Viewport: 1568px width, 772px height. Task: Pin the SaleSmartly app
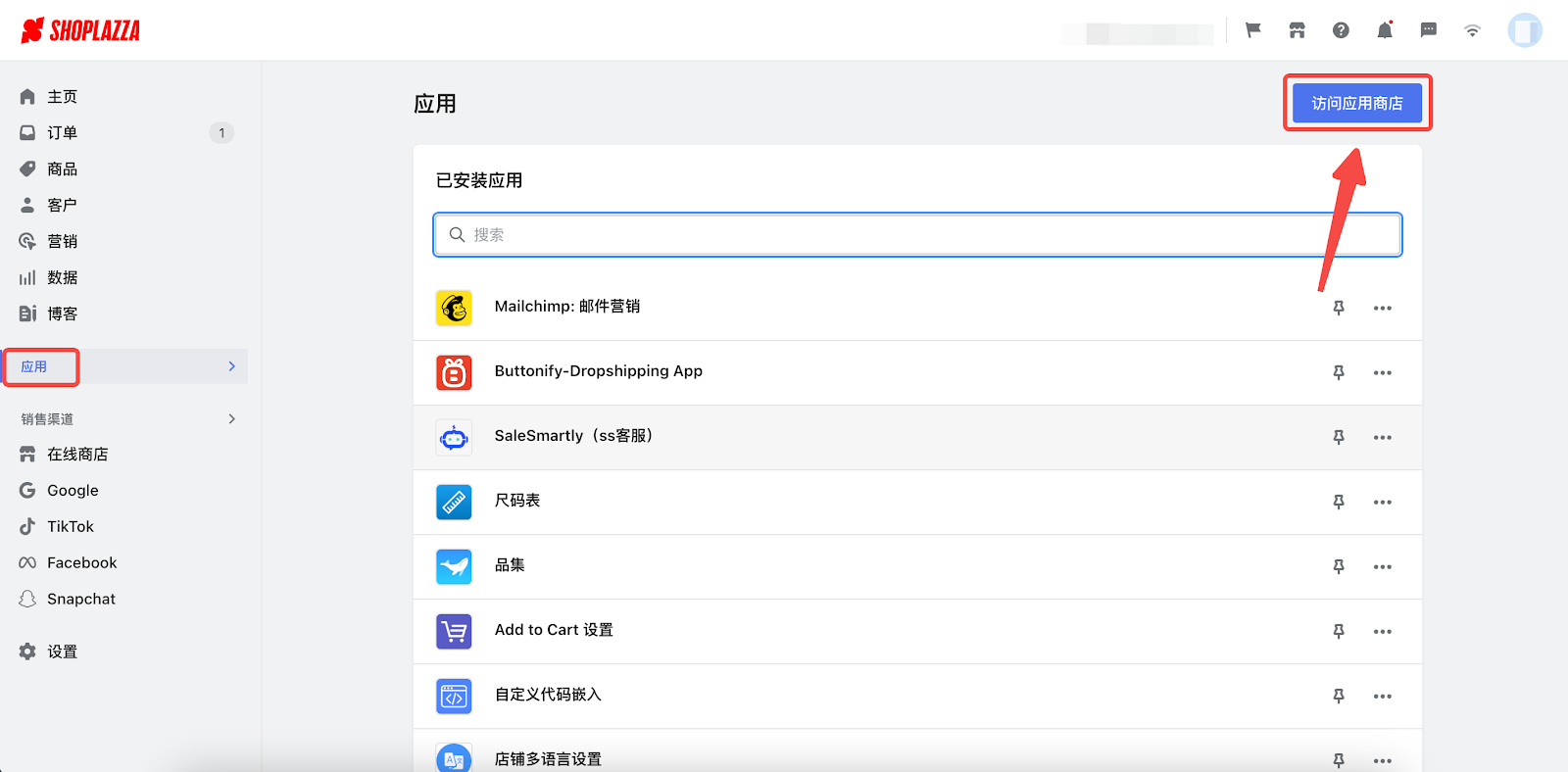coord(1339,437)
